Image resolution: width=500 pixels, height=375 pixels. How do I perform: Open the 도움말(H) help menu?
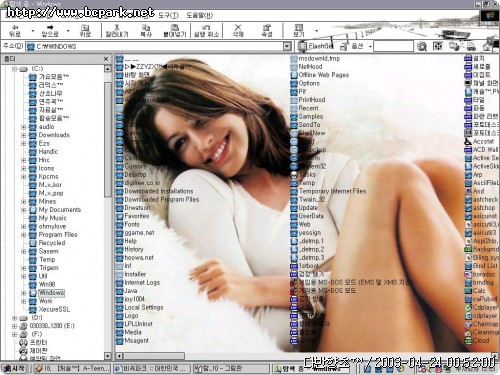point(199,15)
